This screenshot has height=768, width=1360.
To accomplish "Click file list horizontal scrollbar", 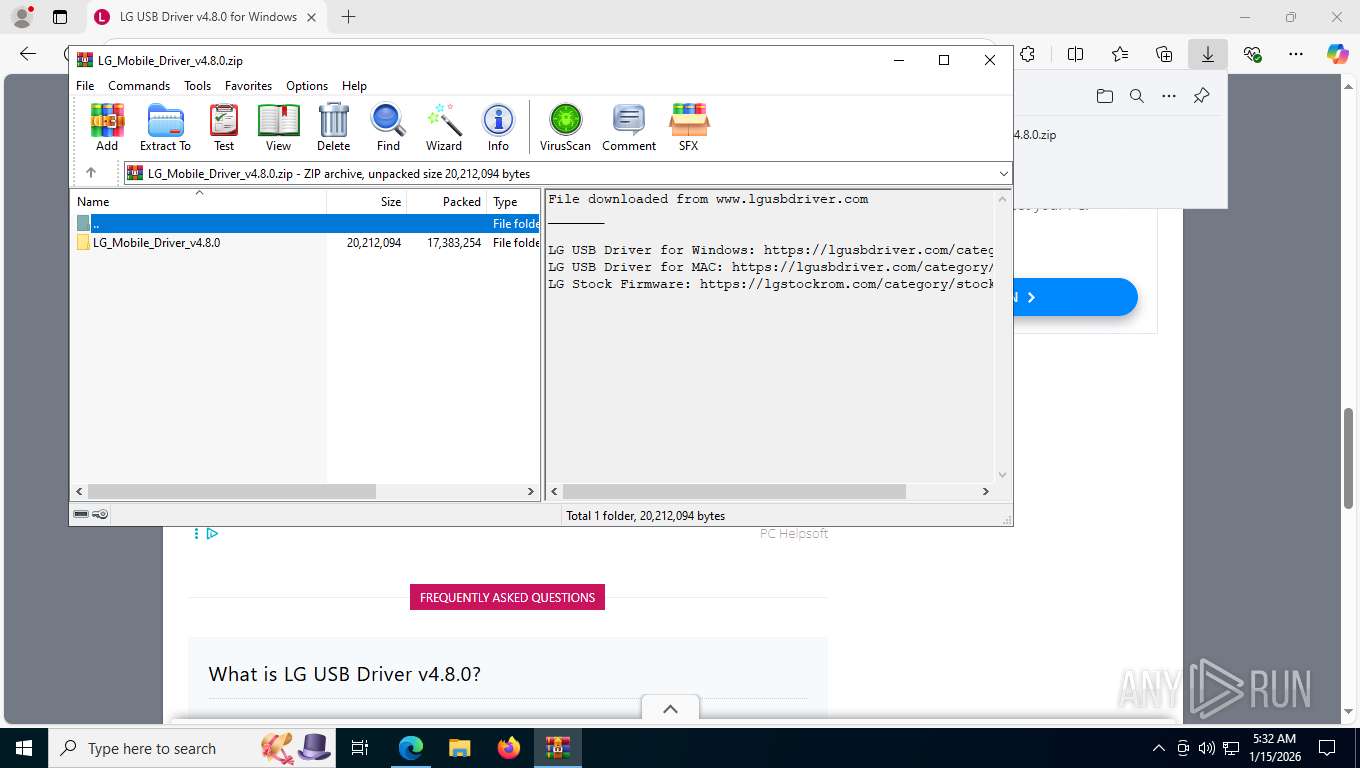I will pos(232,492).
